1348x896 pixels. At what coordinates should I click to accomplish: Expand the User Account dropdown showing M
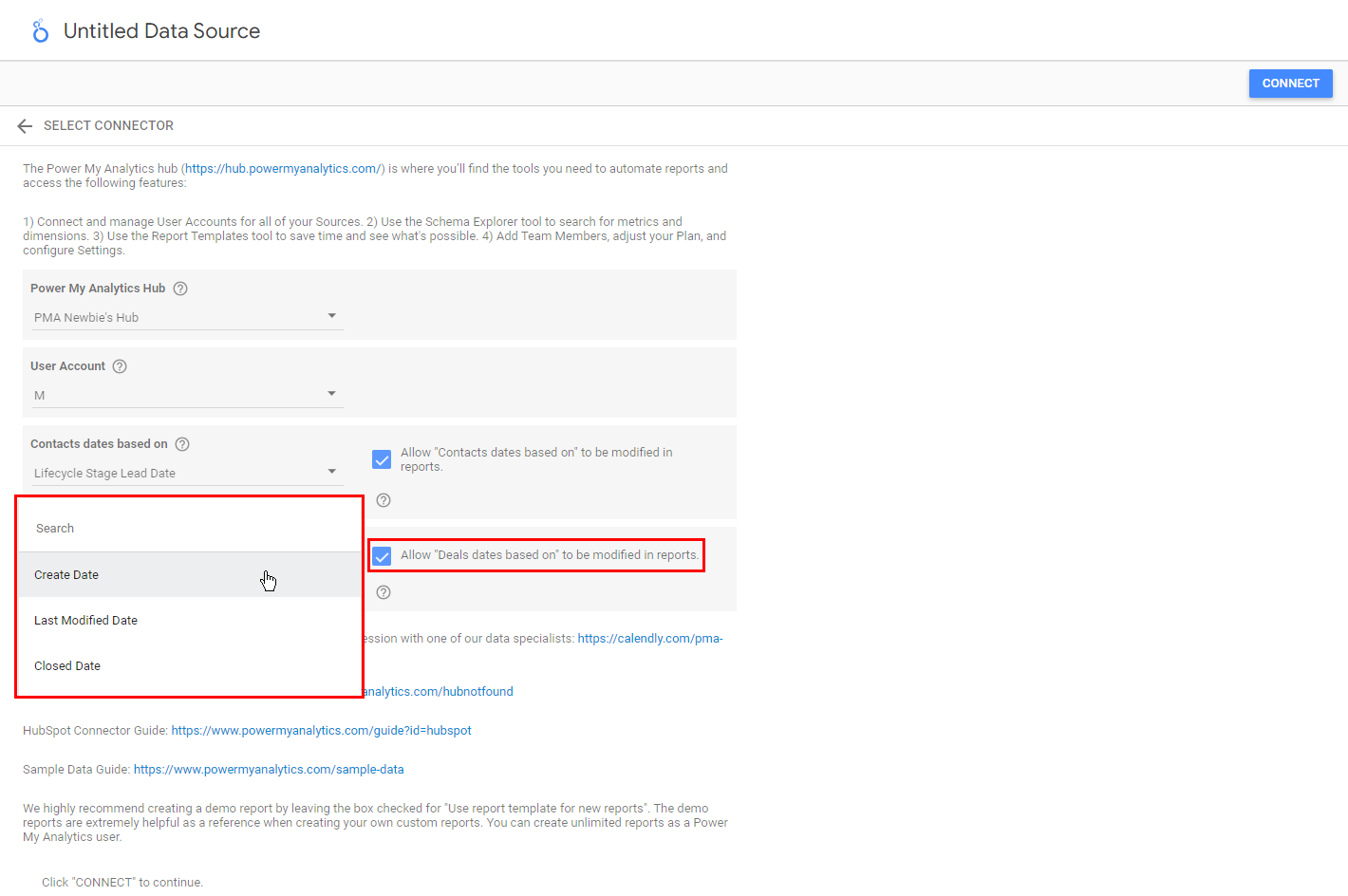point(187,395)
